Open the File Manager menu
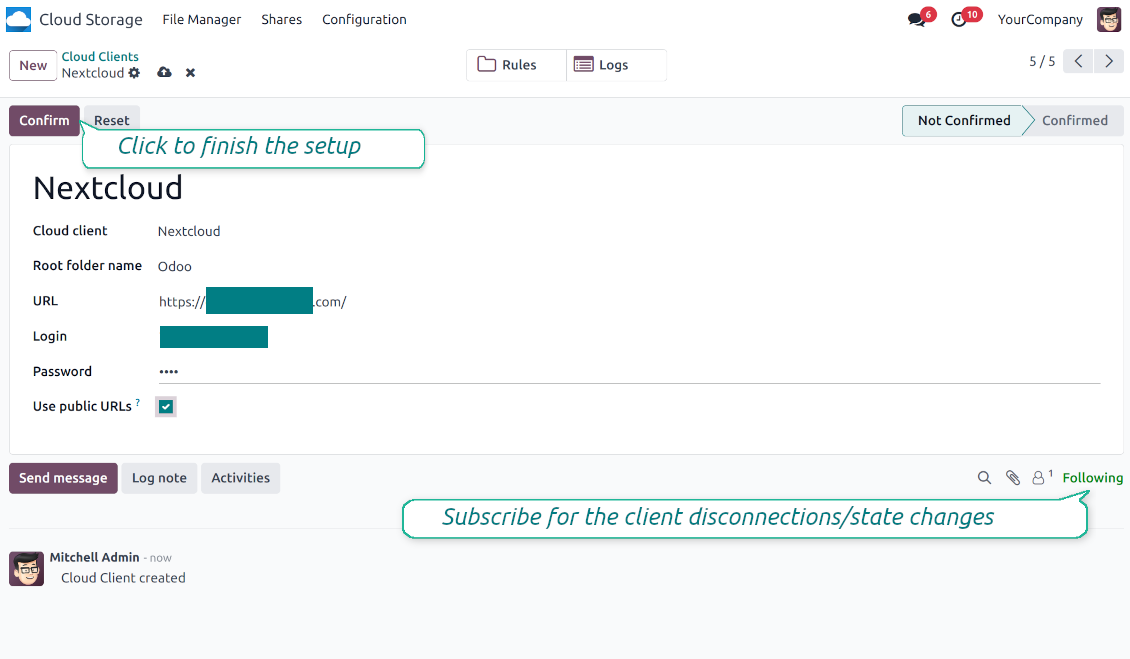The width and height of the screenshot is (1130, 659). coord(202,19)
